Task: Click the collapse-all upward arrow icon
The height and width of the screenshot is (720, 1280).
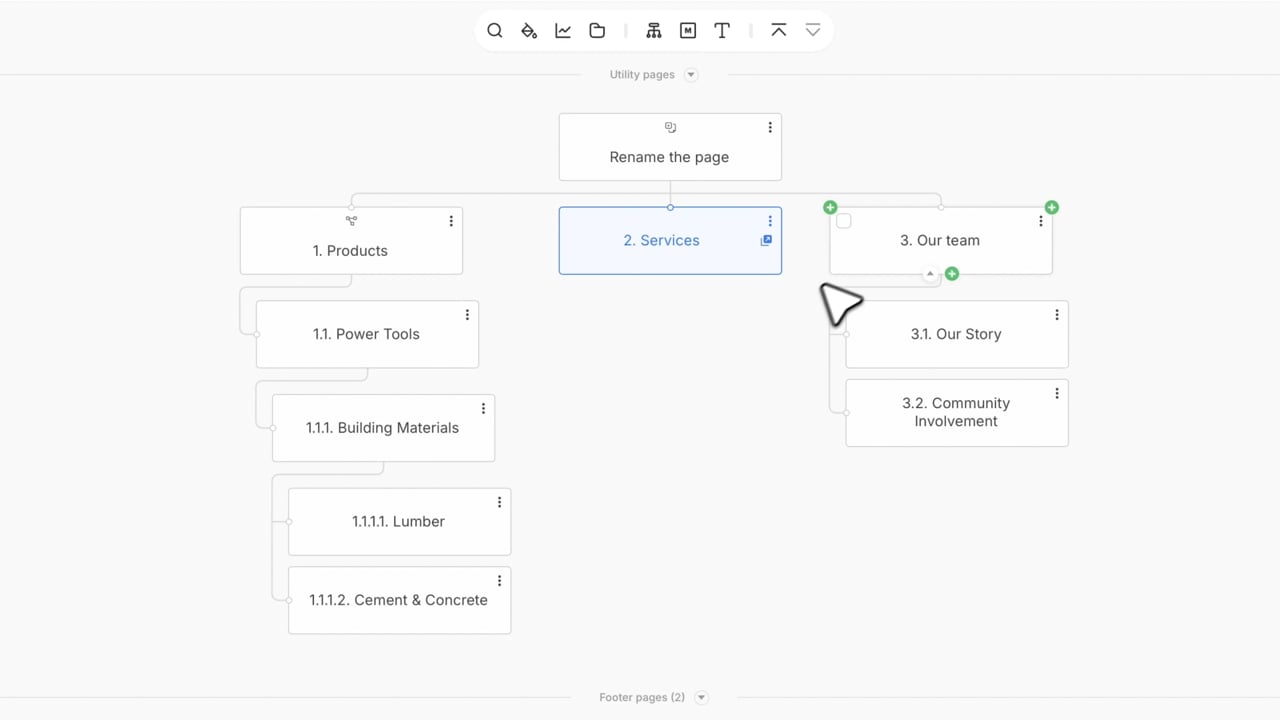Action: coord(779,31)
